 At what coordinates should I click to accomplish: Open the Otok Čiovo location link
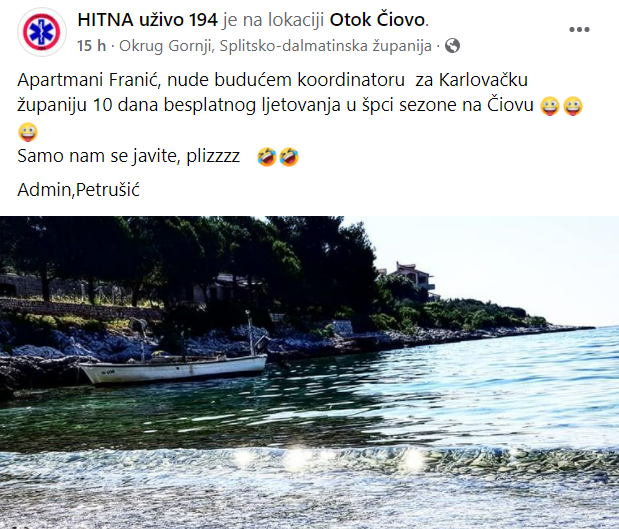(377, 20)
